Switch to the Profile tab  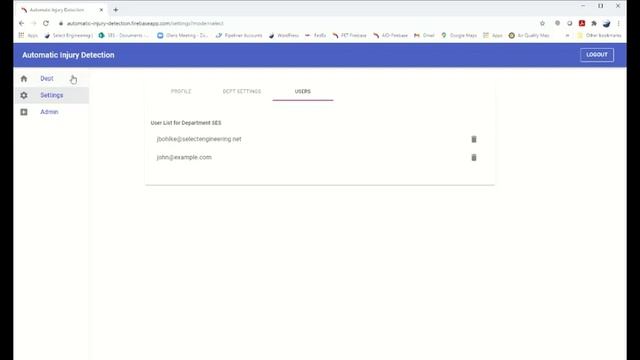(x=181, y=91)
